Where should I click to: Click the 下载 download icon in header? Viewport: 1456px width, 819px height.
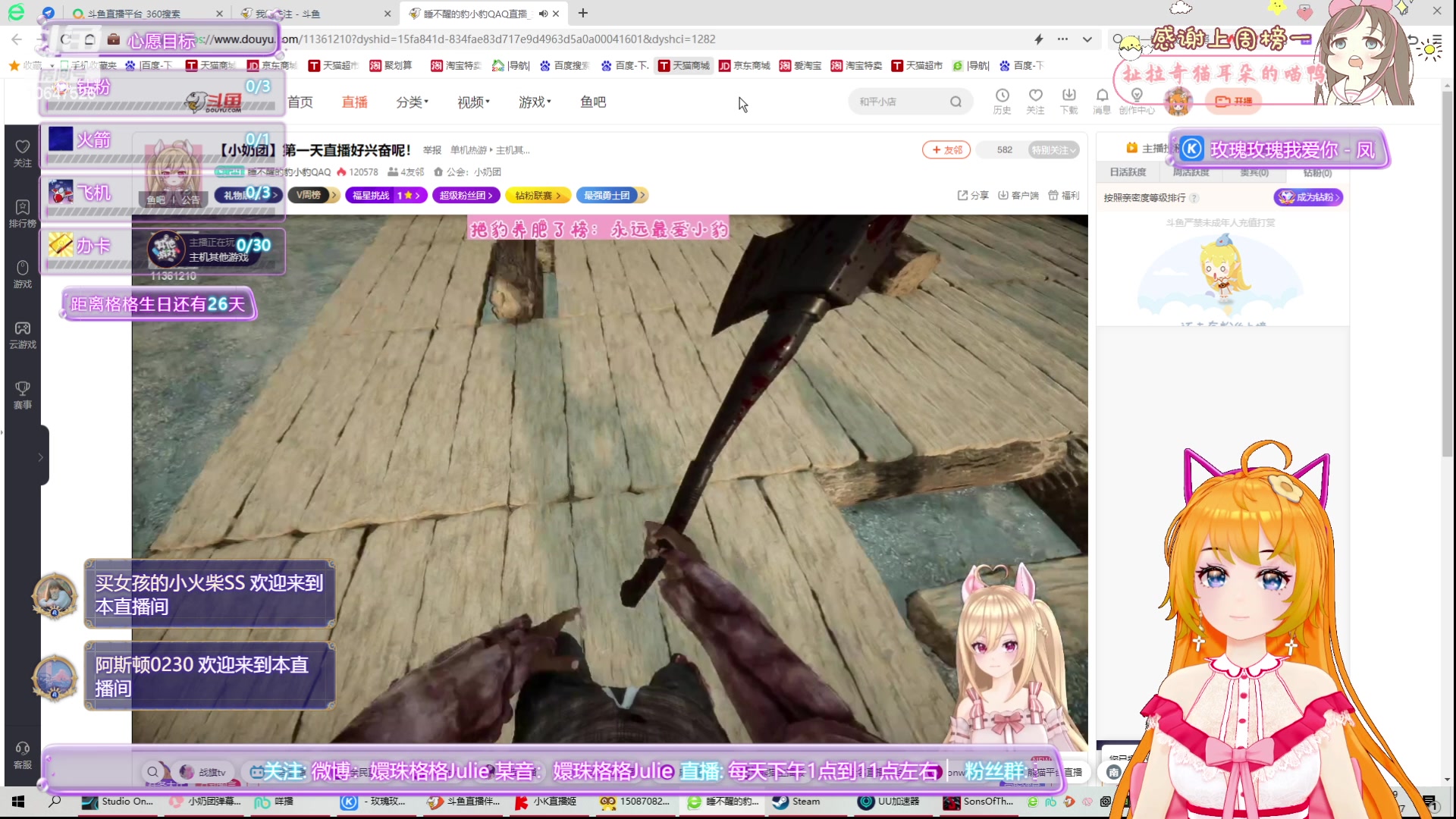coord(1068,101)
